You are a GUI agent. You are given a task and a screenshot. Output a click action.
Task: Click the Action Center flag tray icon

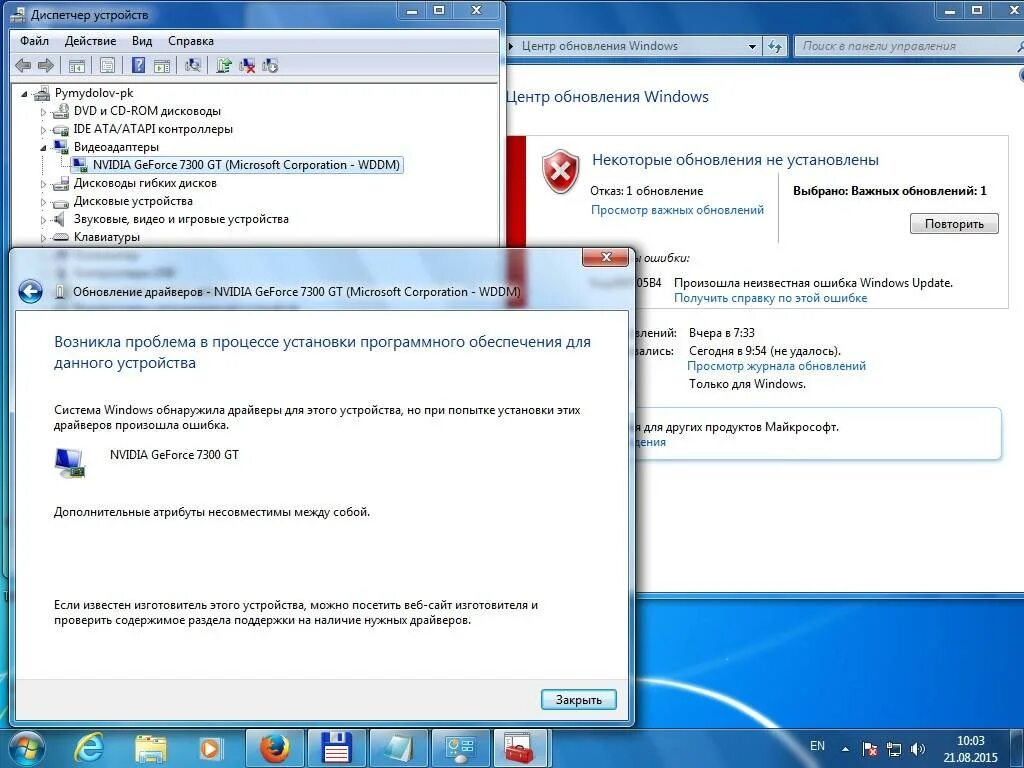(x=869, y=749)
